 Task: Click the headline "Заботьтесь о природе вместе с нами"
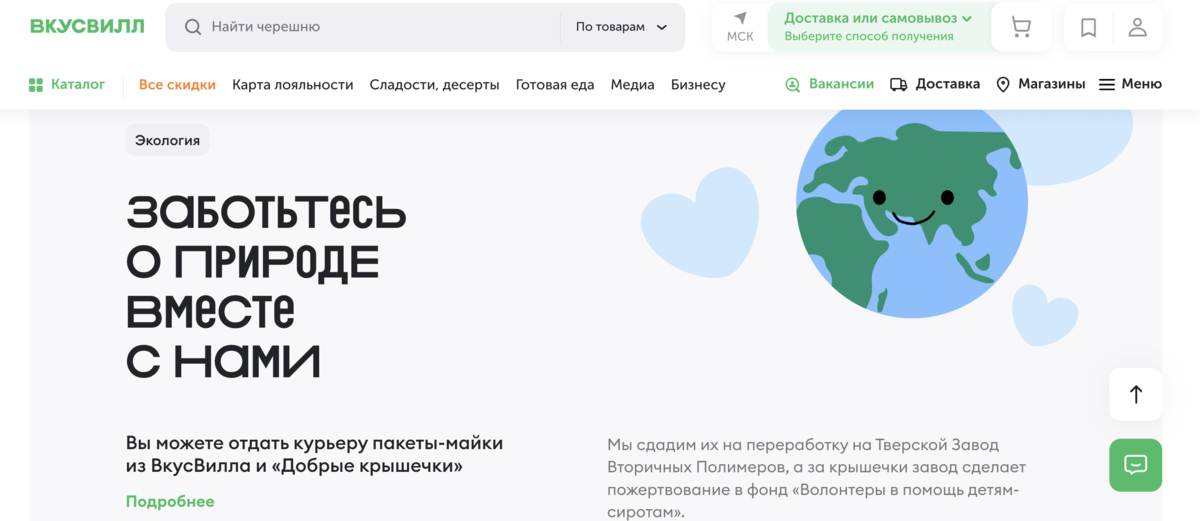[266, 287]
